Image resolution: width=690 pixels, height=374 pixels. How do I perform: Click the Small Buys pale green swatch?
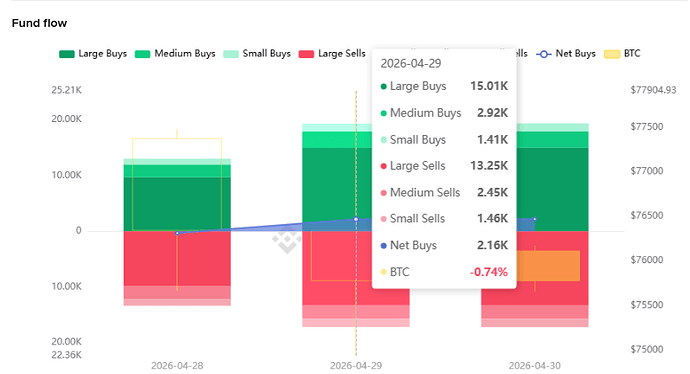click(231, 54)
